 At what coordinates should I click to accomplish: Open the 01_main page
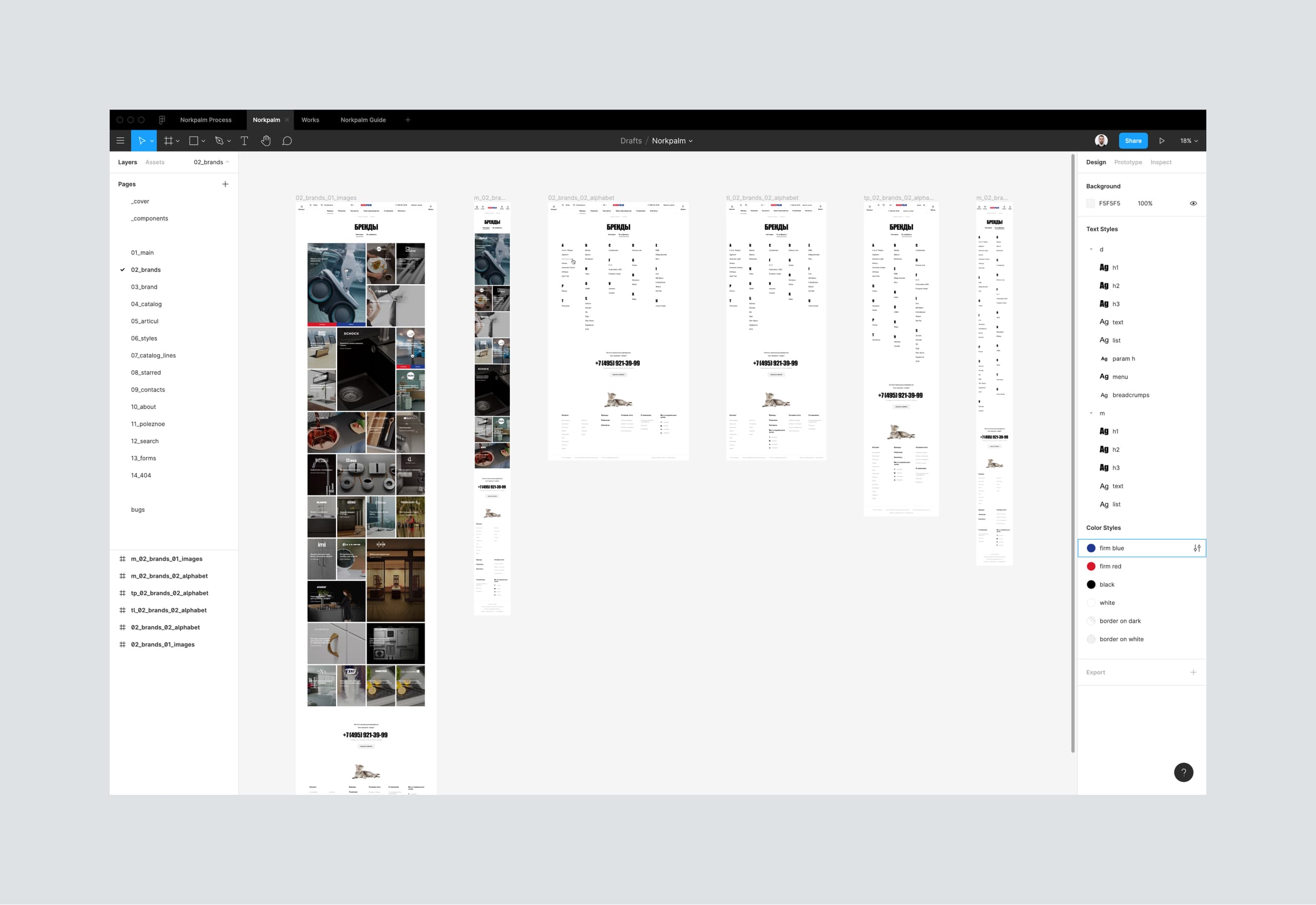[142, 253]
